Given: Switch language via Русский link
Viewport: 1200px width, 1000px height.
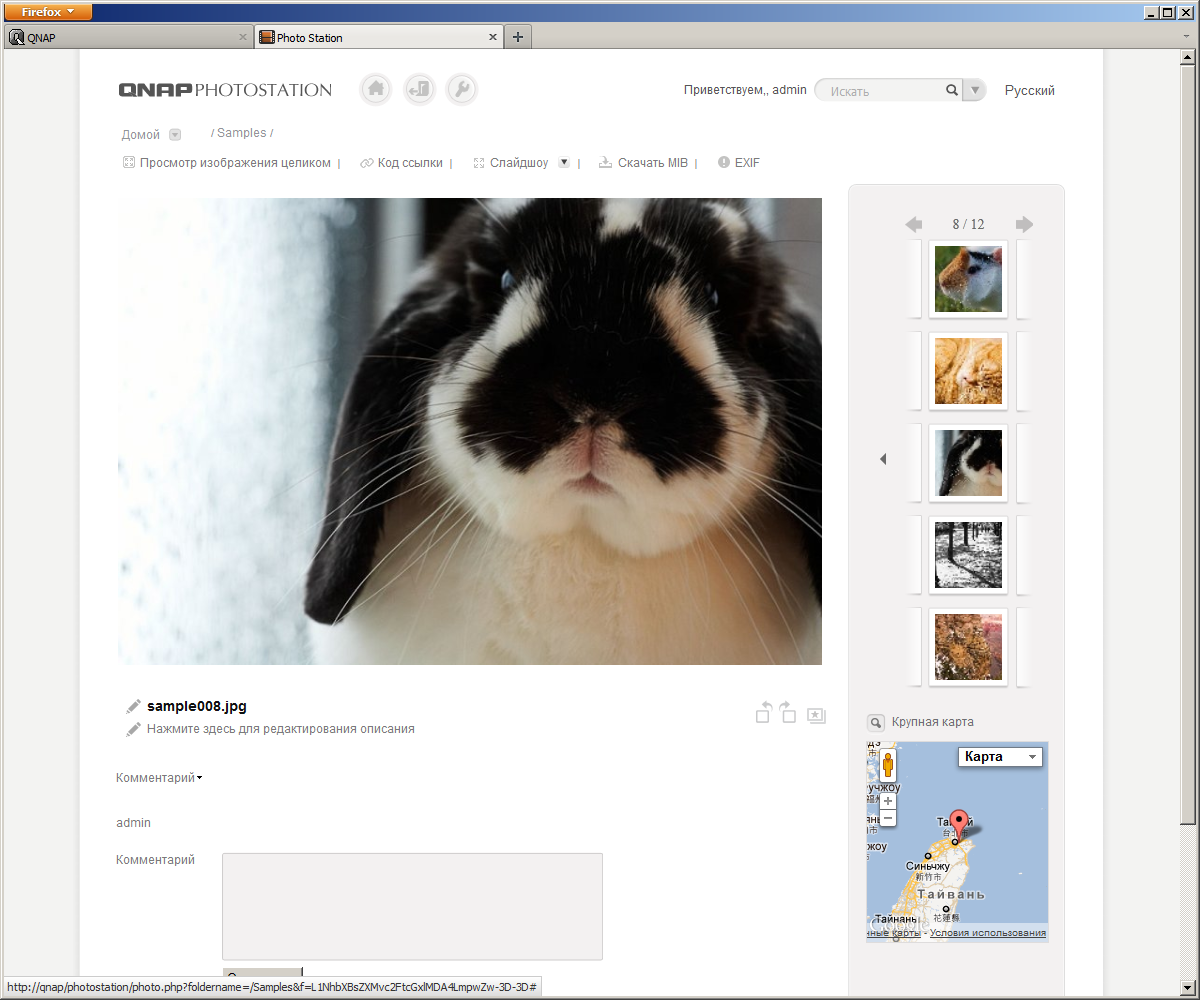Looking at the screenshot, I should [x=1030, y=90].
